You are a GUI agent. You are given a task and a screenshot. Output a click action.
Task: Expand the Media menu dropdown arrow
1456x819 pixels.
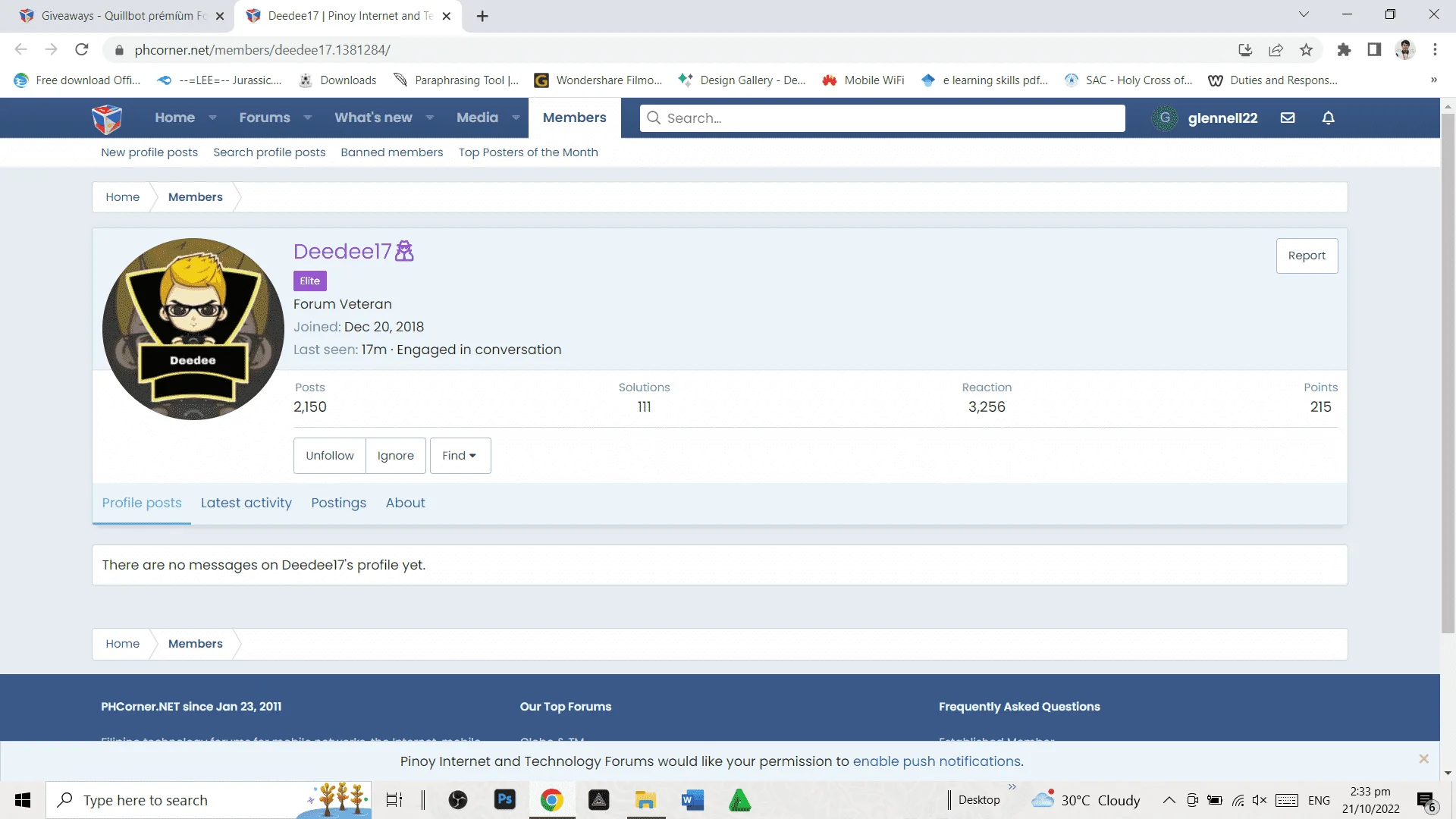(x=516, y=118)
